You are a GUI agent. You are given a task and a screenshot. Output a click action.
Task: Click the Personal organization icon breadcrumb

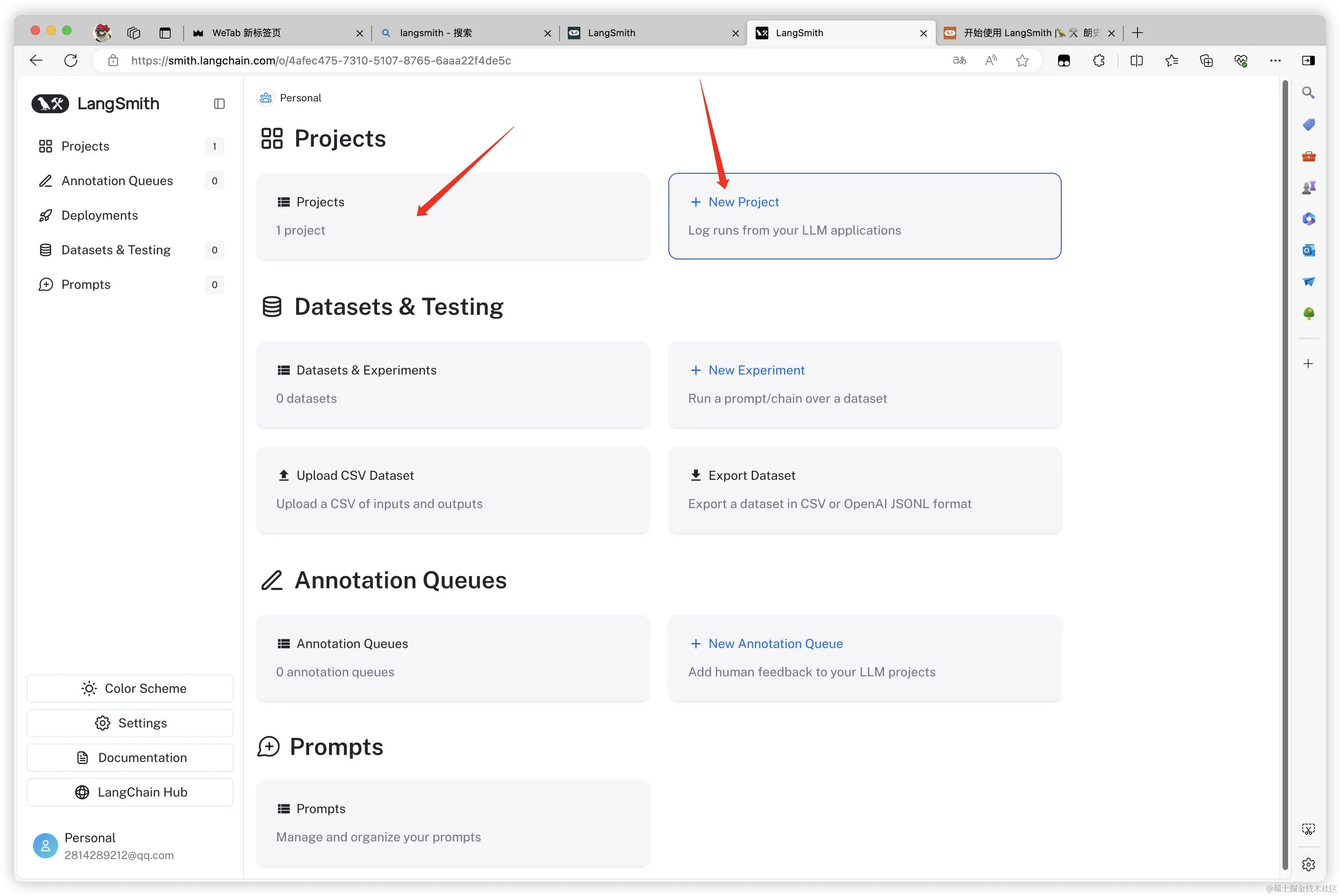point(266,98)
